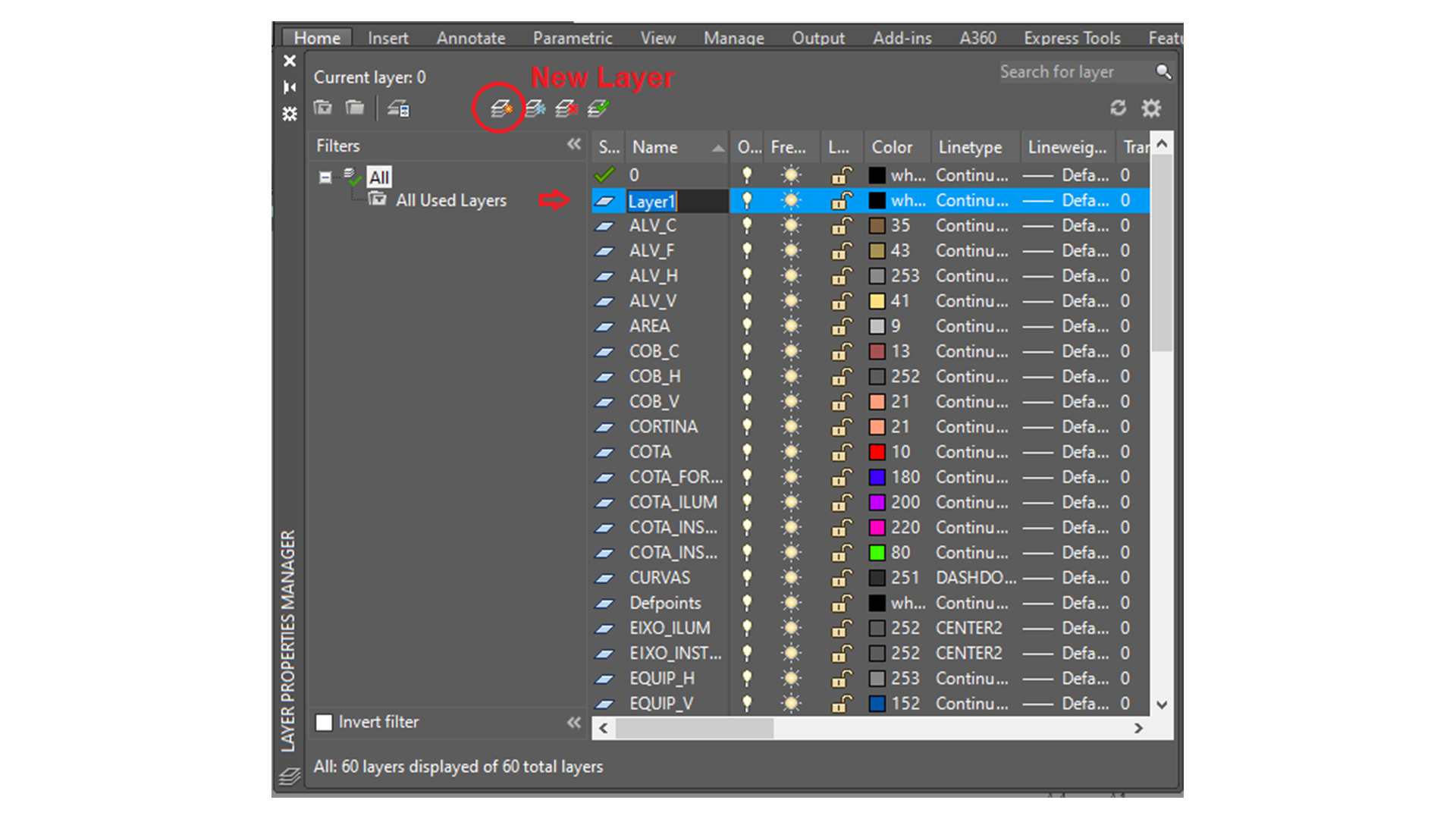Collapse the All filter tree node
The height and width of the screenshot is (819, 1456).
click(x=325, y=177)
